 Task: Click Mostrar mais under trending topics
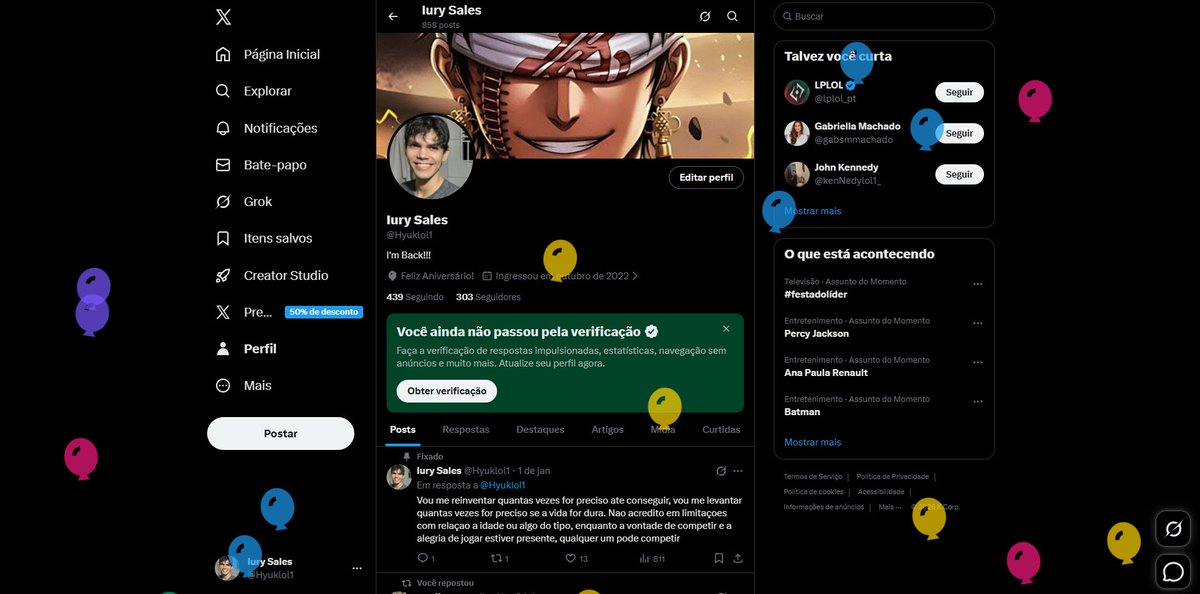(x=812, y=442)
